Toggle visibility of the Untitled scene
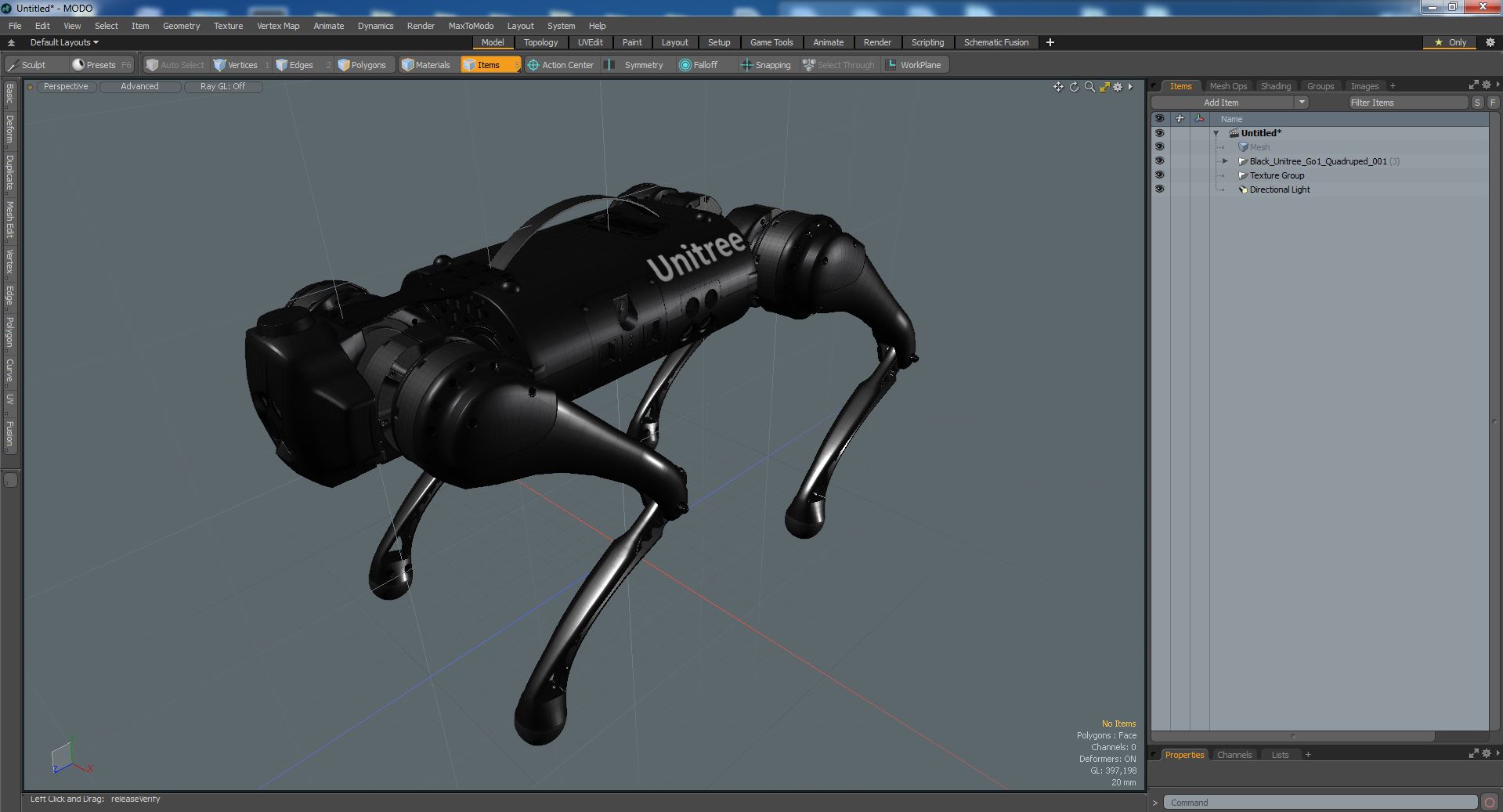This screenshot has width=1503, height=812. 1159,133
